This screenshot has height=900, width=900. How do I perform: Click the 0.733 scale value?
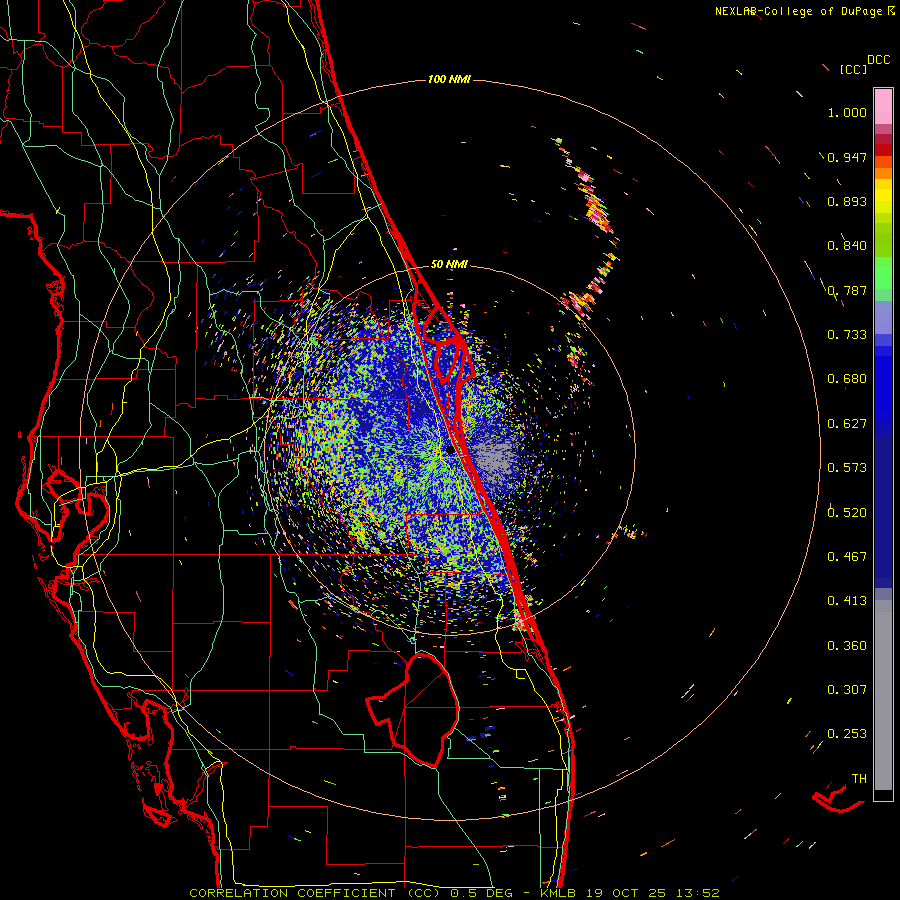[847, 335]
